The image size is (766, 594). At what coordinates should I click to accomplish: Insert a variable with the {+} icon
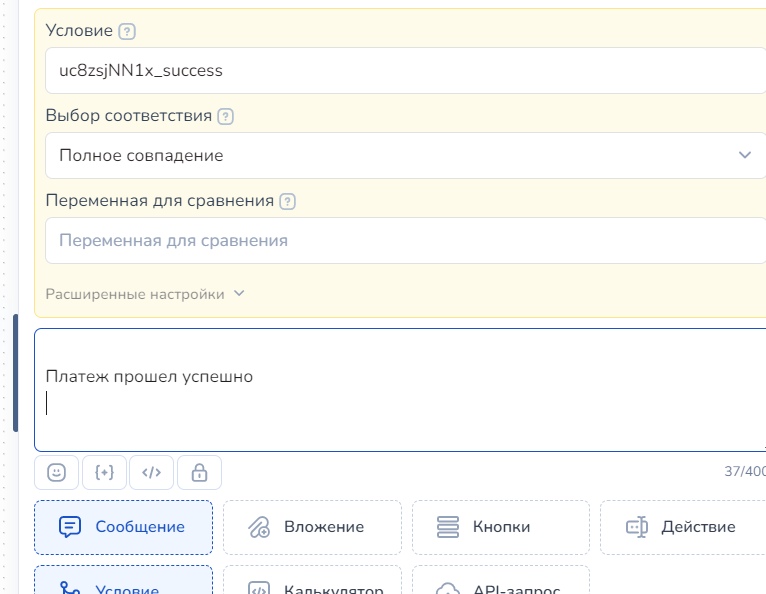pyautogui.click(x=104, y=473)
